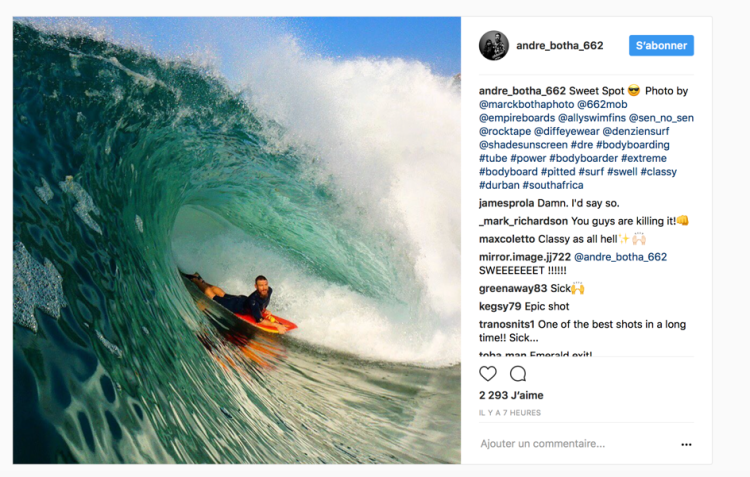
Task: Open commenter maxcoletto's profile
Action: pos(507,239)
